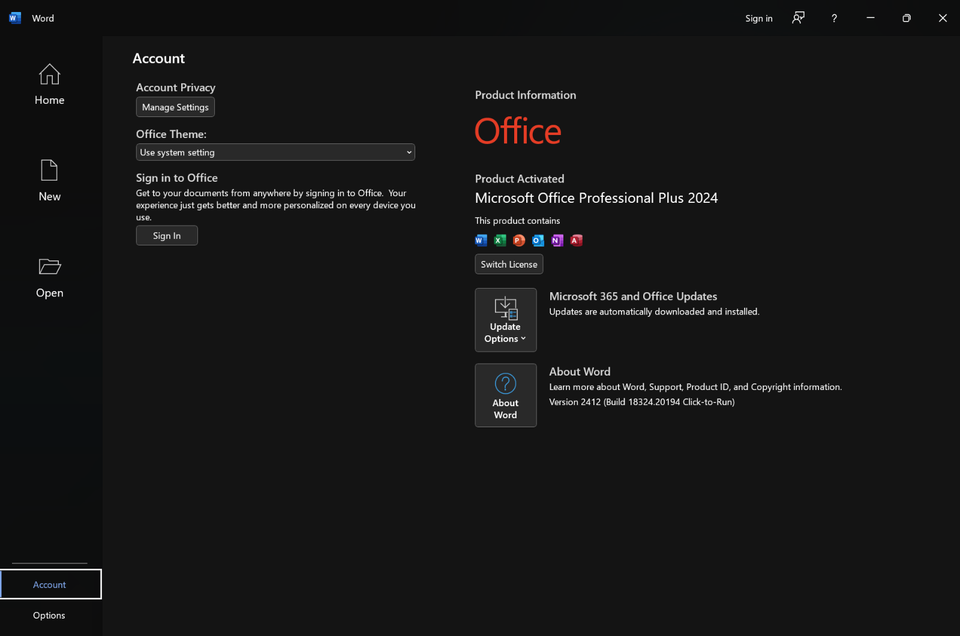The image size is (960, 636).
Task: Click the Access icon under product contents
Action: (x=576, y=240)
